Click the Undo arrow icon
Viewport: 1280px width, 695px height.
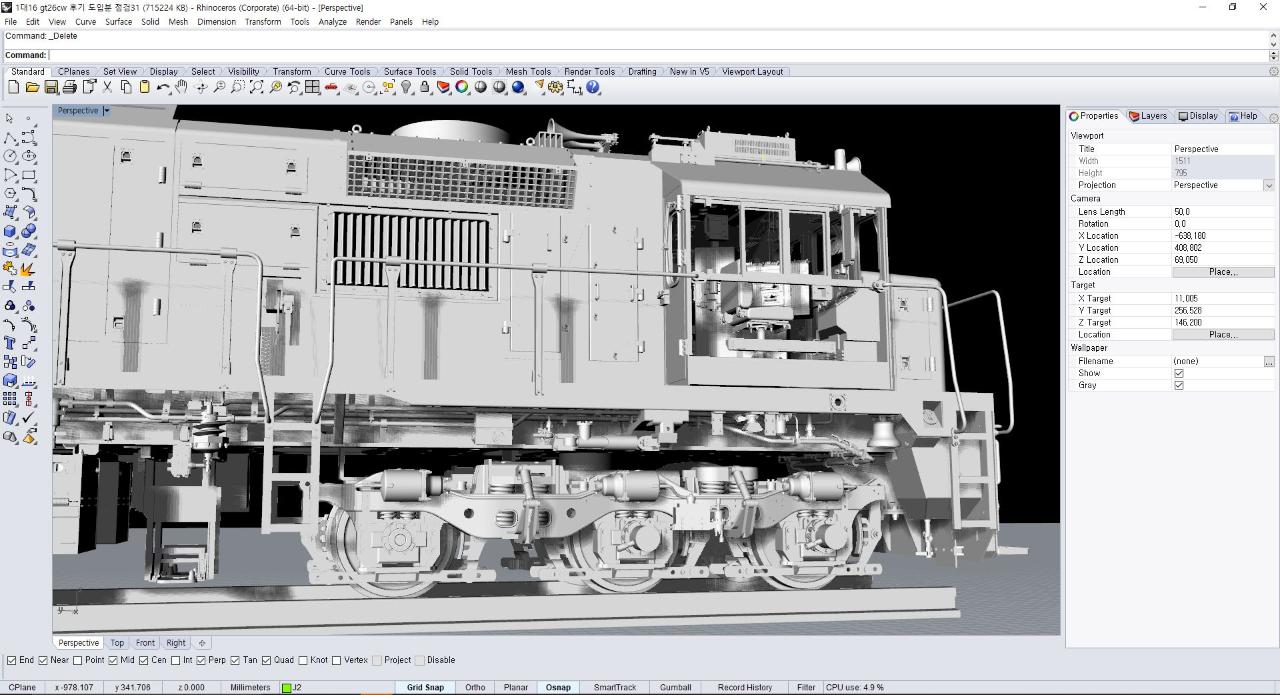[x=162, y=88]
